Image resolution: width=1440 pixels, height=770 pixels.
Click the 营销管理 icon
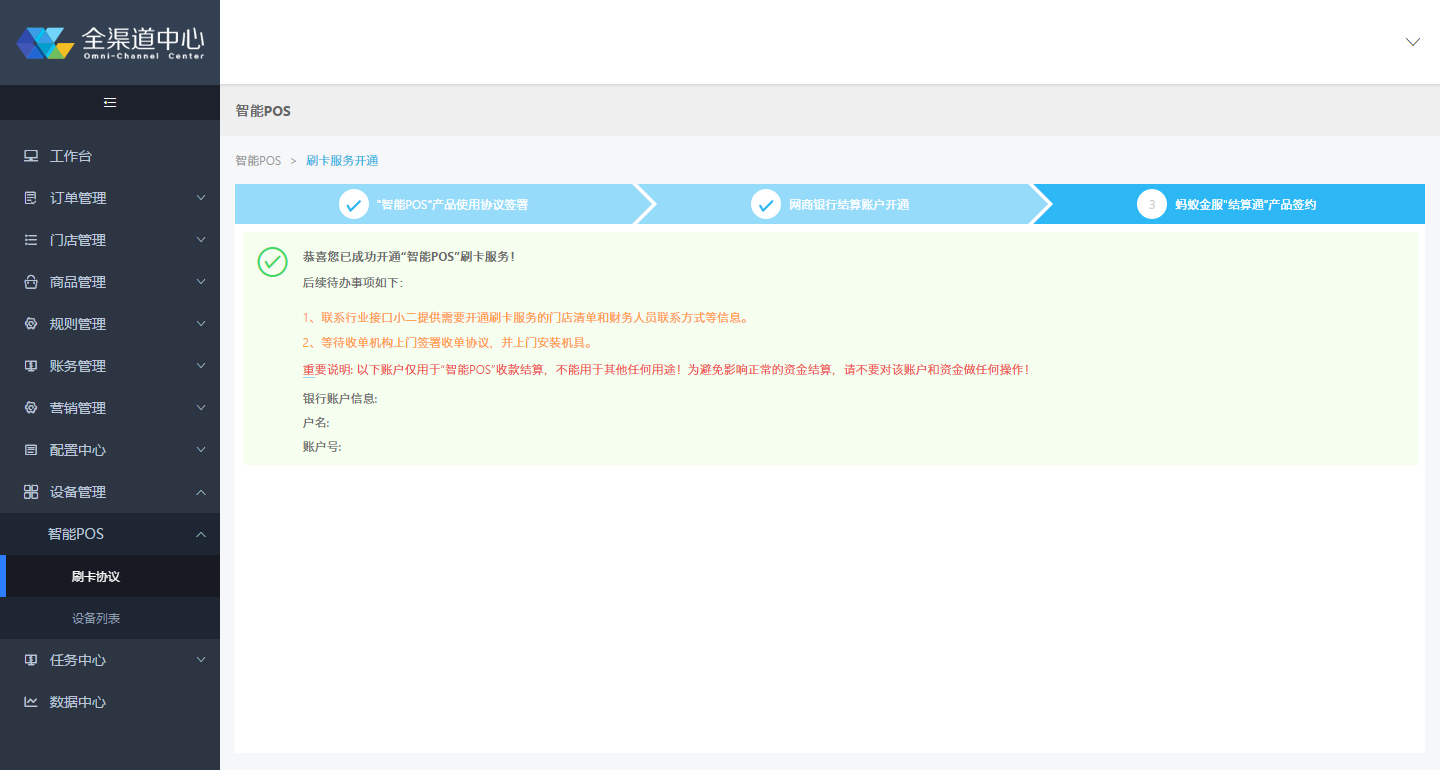[x=31, y=408]
